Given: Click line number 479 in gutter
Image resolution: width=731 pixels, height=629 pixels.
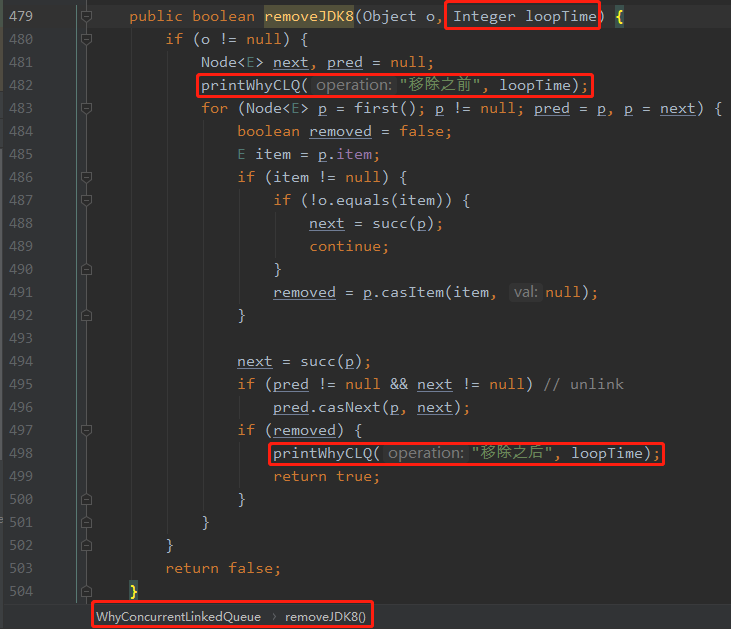Looking at the screenshot, I should coord(21,16).
